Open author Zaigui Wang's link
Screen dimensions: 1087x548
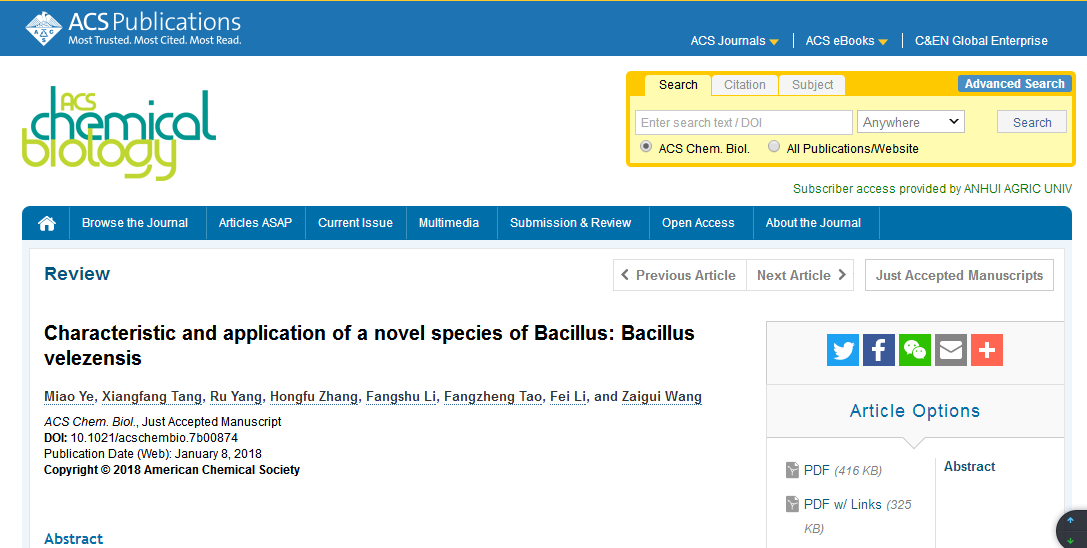[661, 397]
